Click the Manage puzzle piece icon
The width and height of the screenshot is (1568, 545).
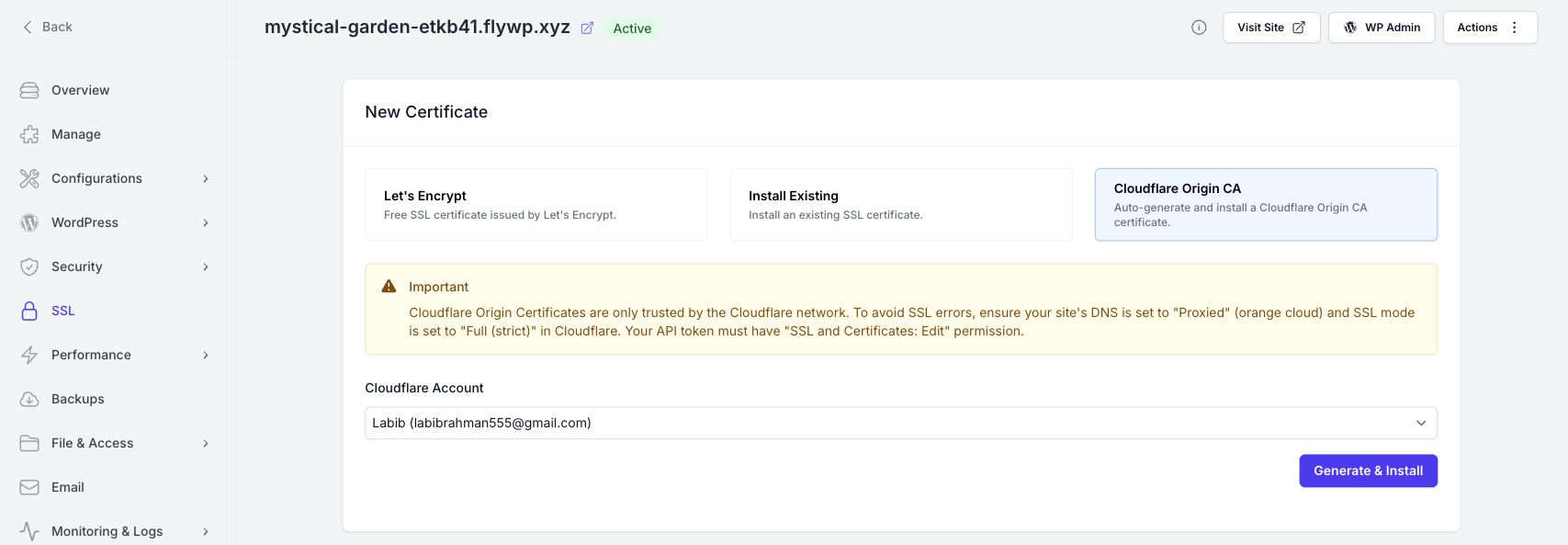click(x=29, y=134)
